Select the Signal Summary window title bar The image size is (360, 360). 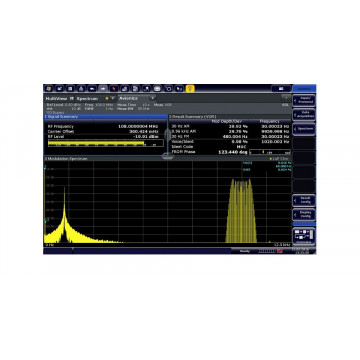click(x=105, y=117)
